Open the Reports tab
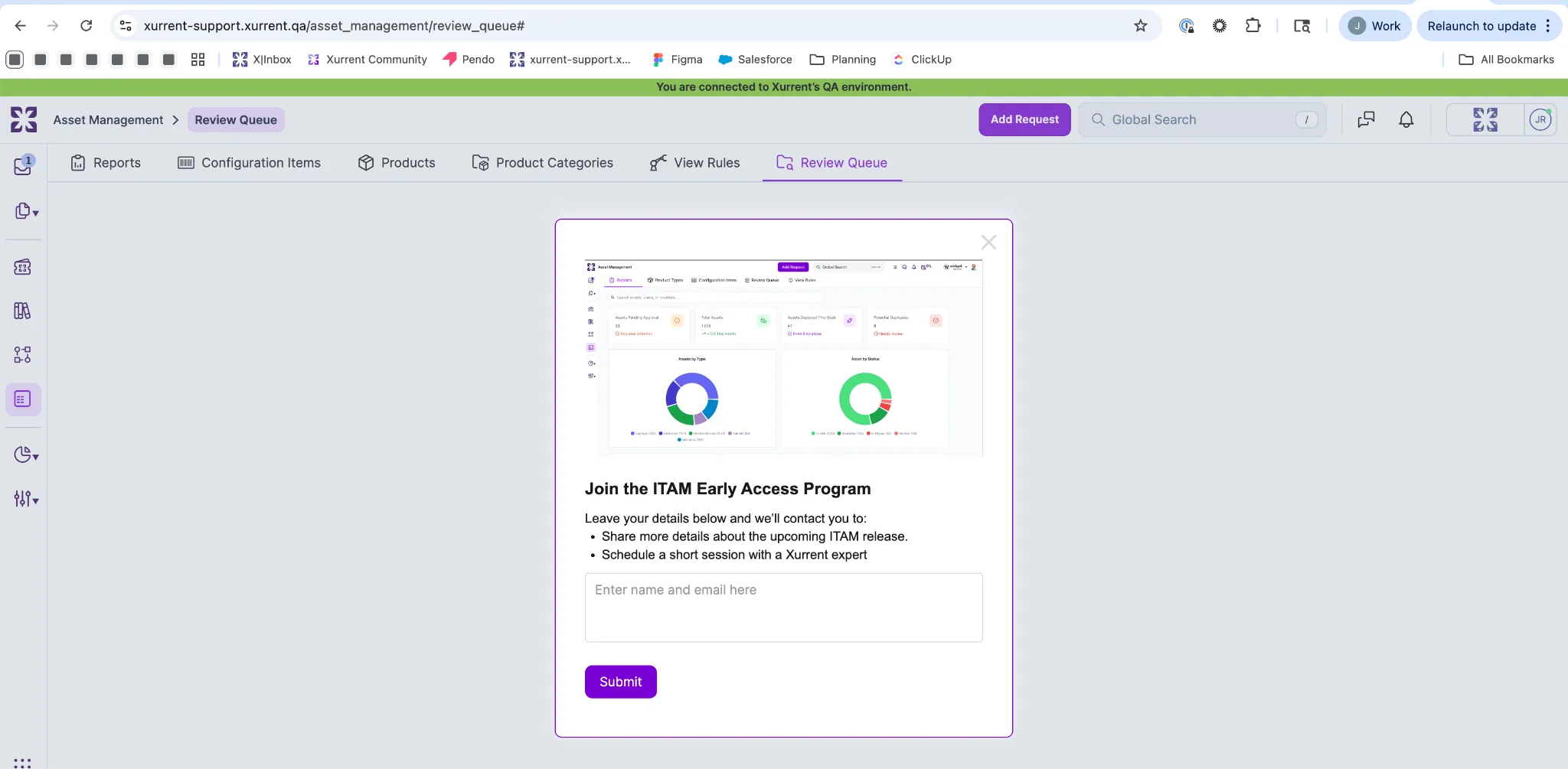 pyautogui.click(x=106, y=163)
